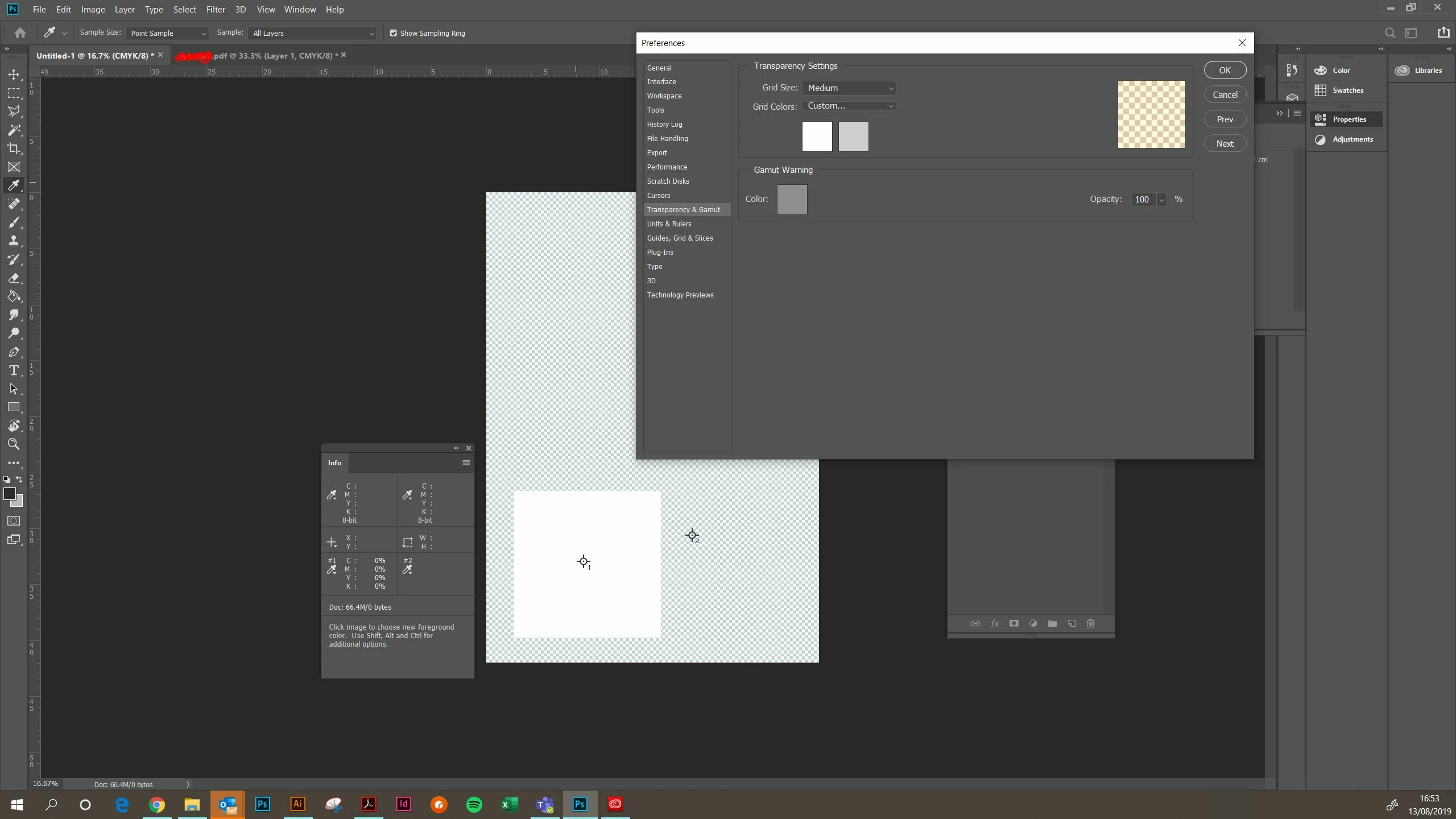Image resolution: width=1456 pixels, height=819 pixels.
Task: Toggle Show Sampling Ring checkbox
Action: pyautogui.click(x=393, y=33)
